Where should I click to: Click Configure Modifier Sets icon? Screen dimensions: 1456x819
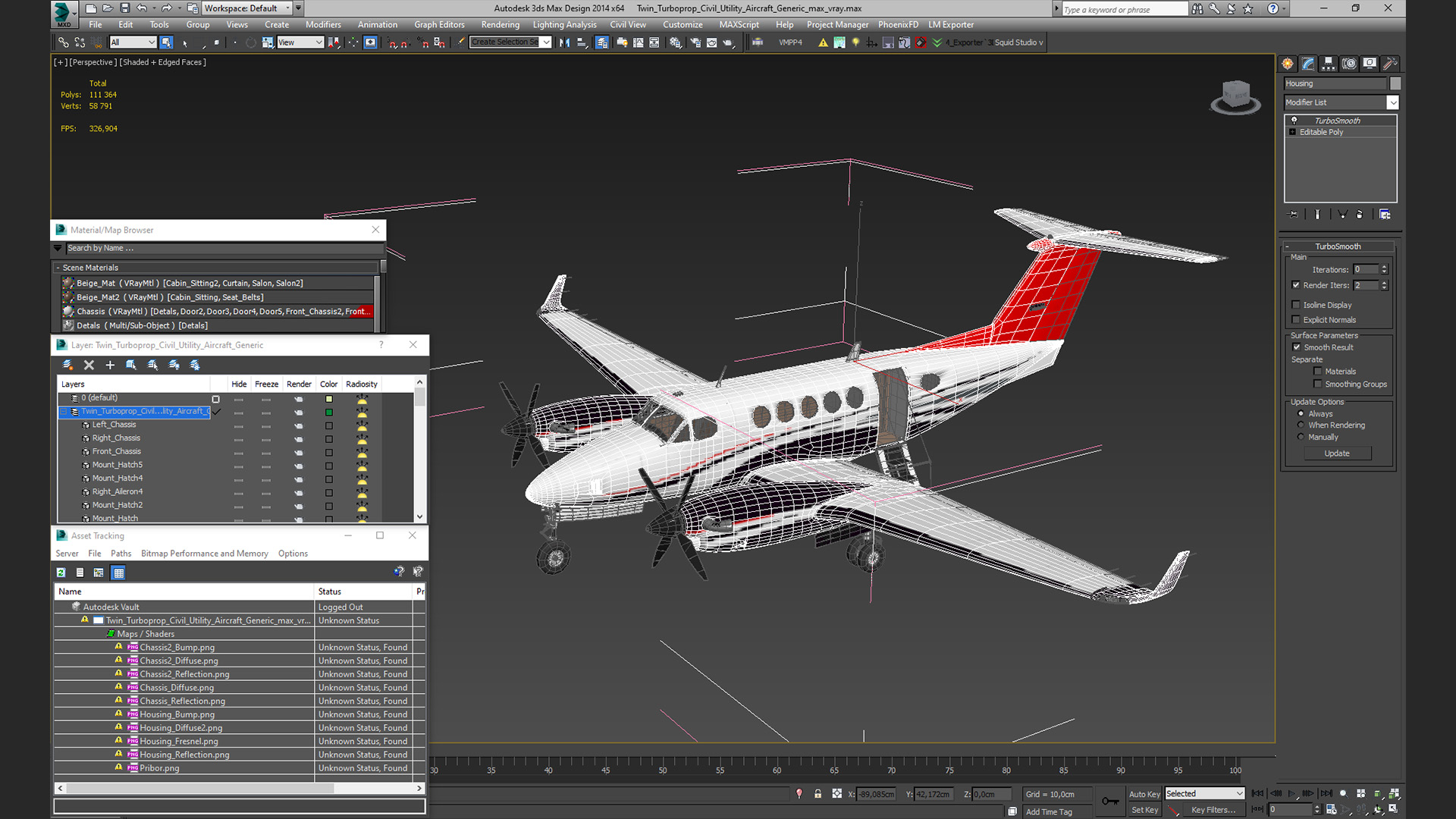pyautogui.click(x=1385, y=215)
